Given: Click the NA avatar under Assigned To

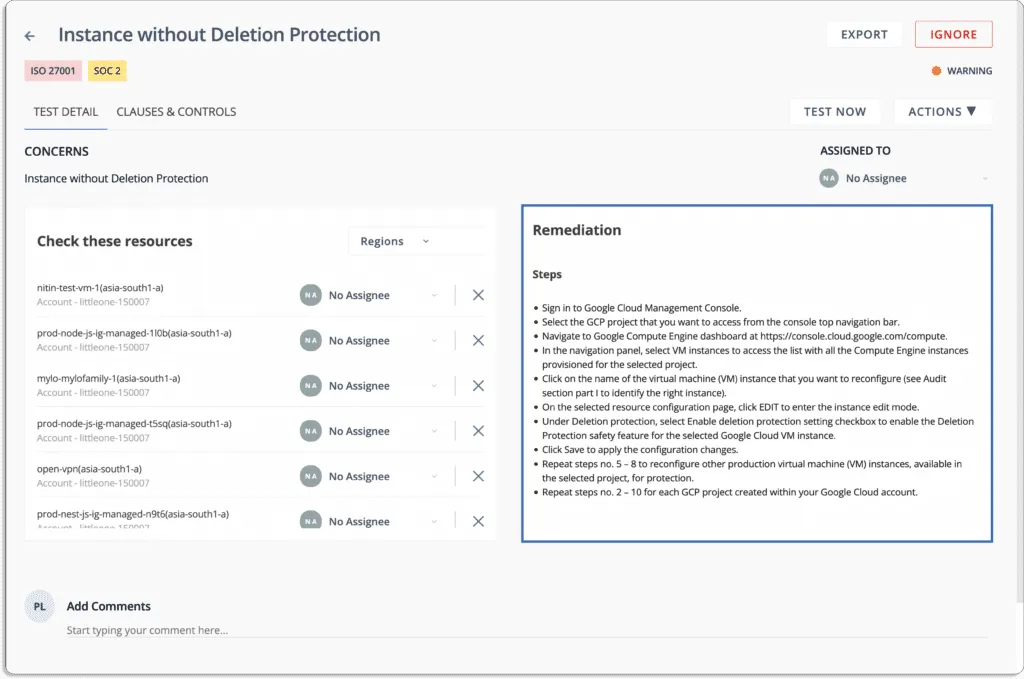Looking at the screenshot, I should [828, 177].
